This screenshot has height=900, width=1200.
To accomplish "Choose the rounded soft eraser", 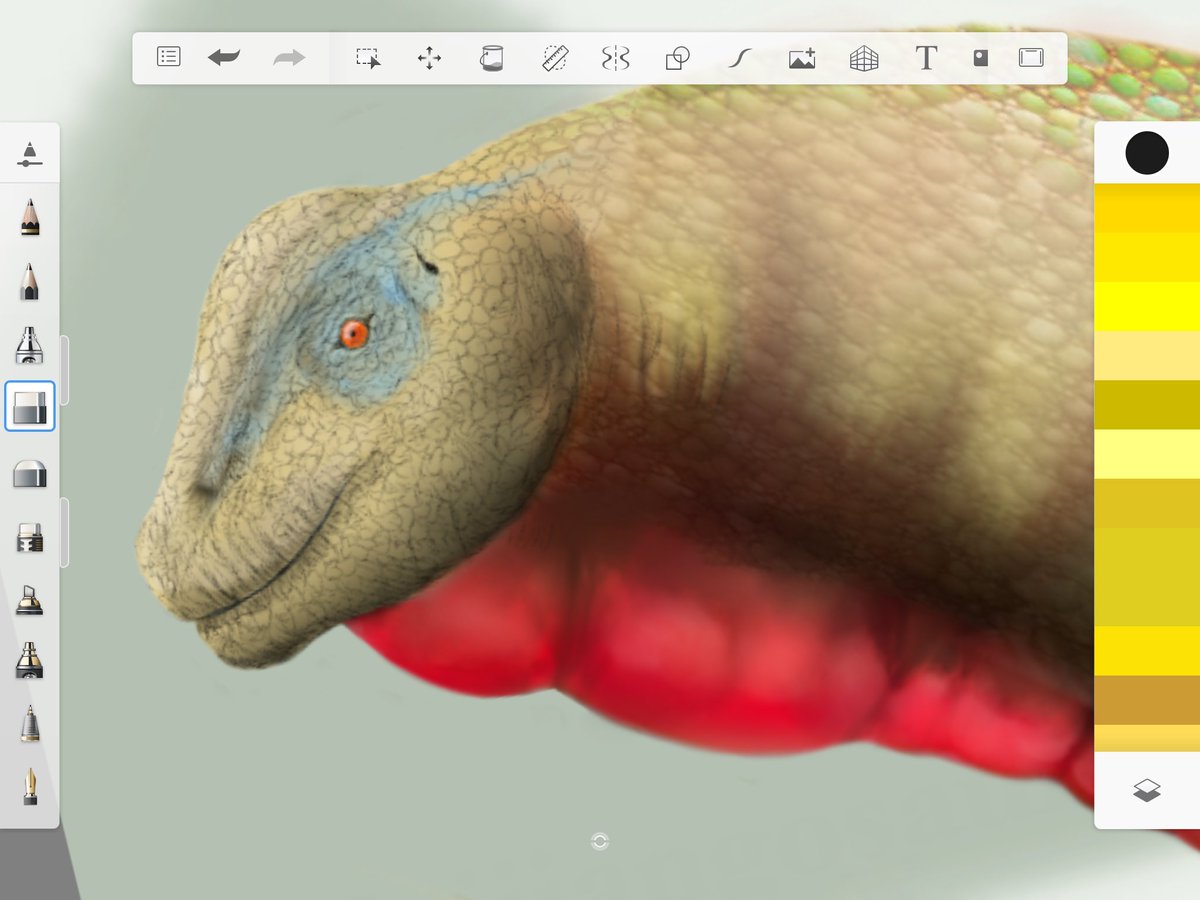I will click(x=30, y=473).
